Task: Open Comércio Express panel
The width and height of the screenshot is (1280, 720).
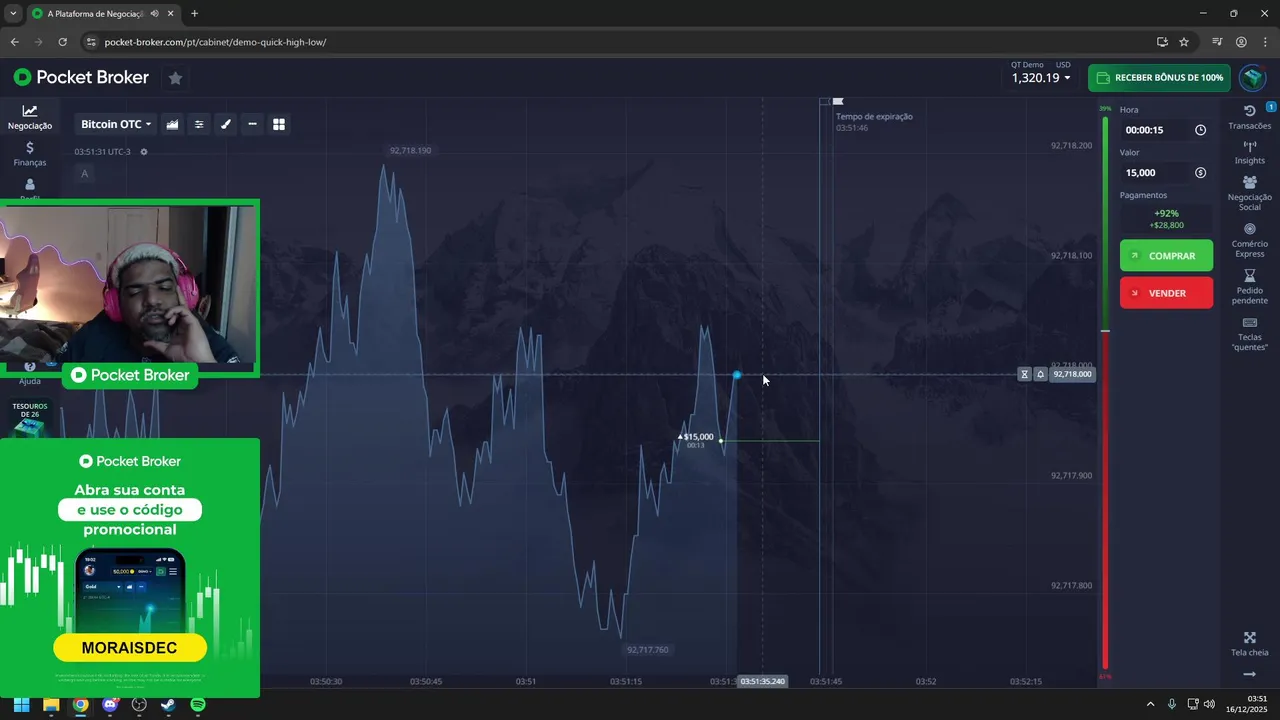Action: [x=1250, y=240]
